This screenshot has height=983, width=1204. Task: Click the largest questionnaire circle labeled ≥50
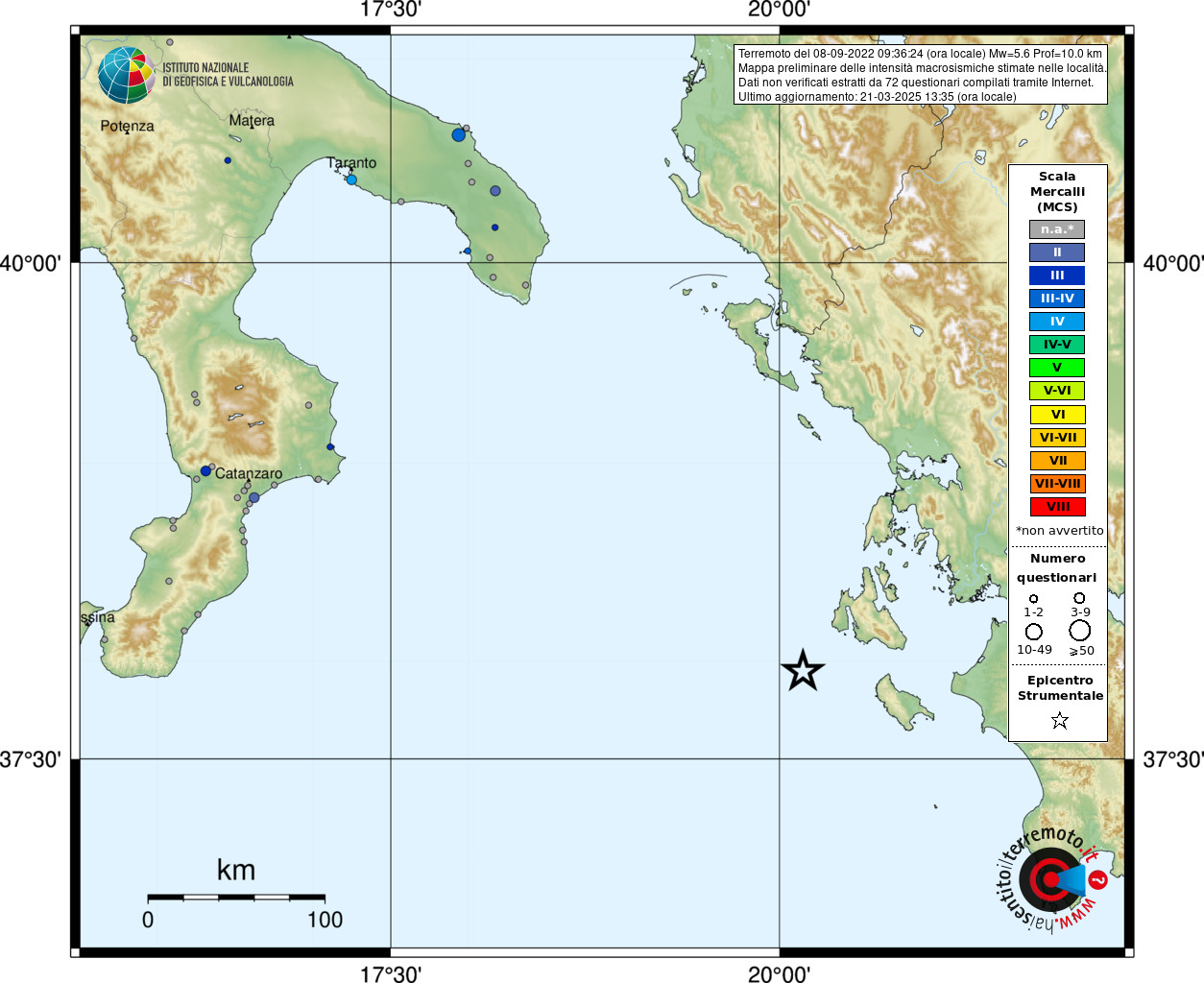(1080, 631)
